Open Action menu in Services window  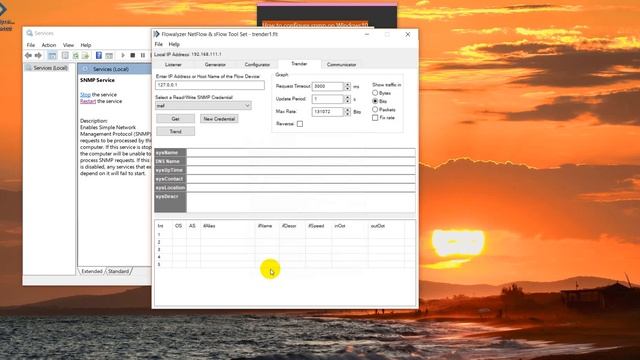(x=49, y=45)
